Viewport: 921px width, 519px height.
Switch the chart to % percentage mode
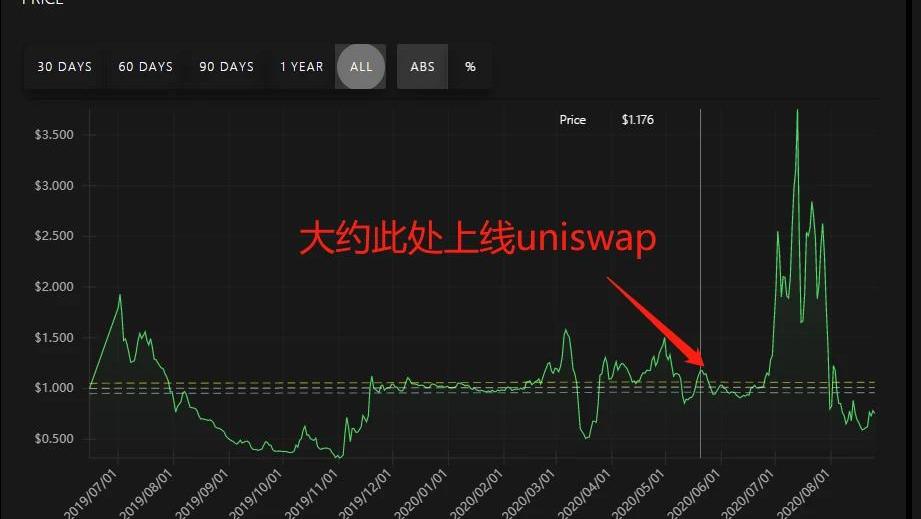pyautogui.click(x=470, y=67)
